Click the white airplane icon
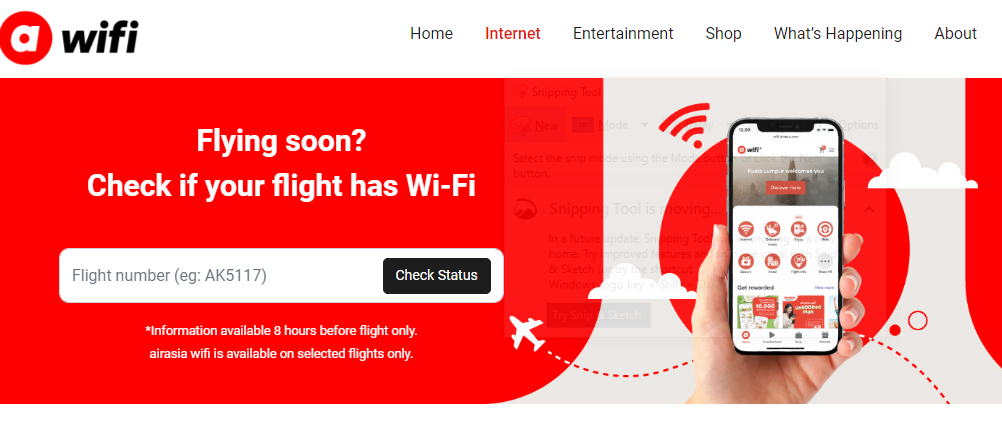The width and height of the screenshot is (1002, 426). (x=527, y=333)
